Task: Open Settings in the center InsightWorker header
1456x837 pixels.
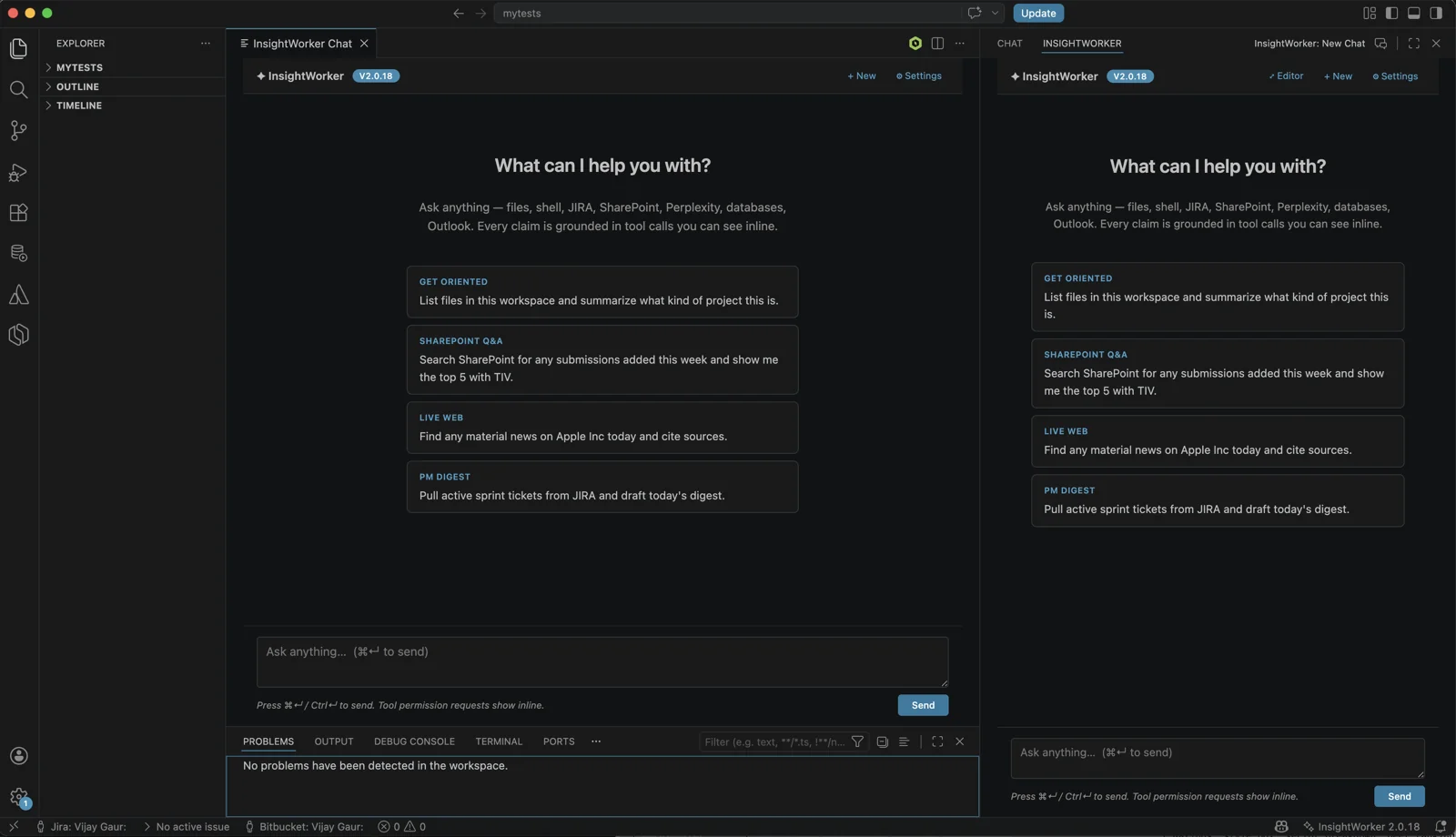Action: point(919,76)
